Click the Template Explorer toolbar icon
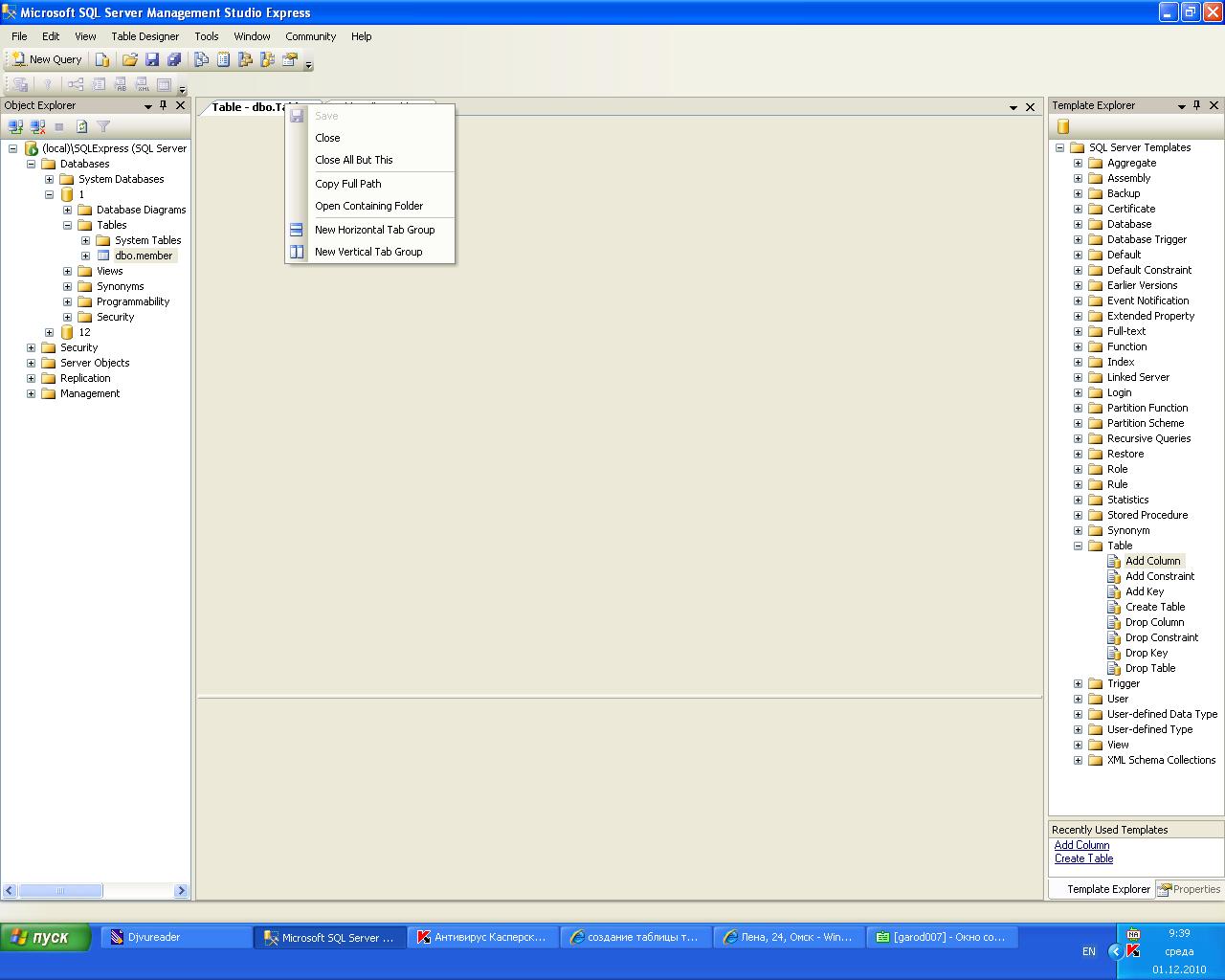The image size is (1225, 980). [268, 59]
